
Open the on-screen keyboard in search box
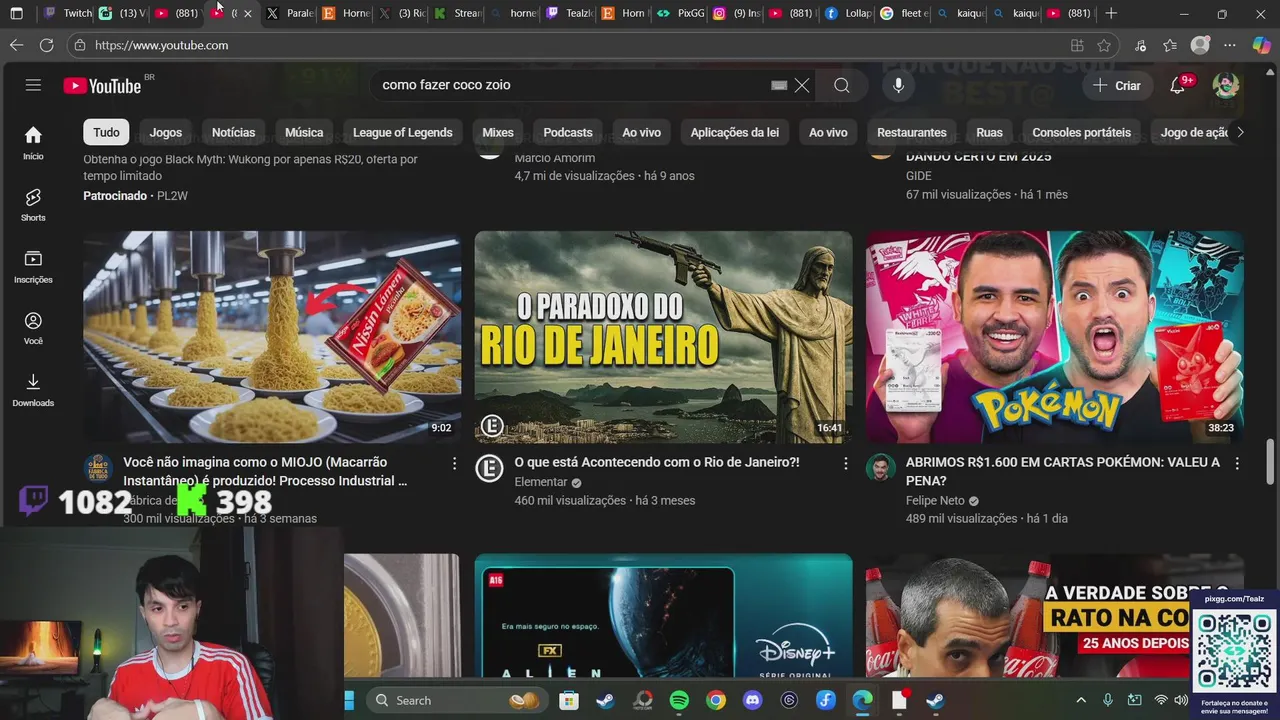(779, 86)
